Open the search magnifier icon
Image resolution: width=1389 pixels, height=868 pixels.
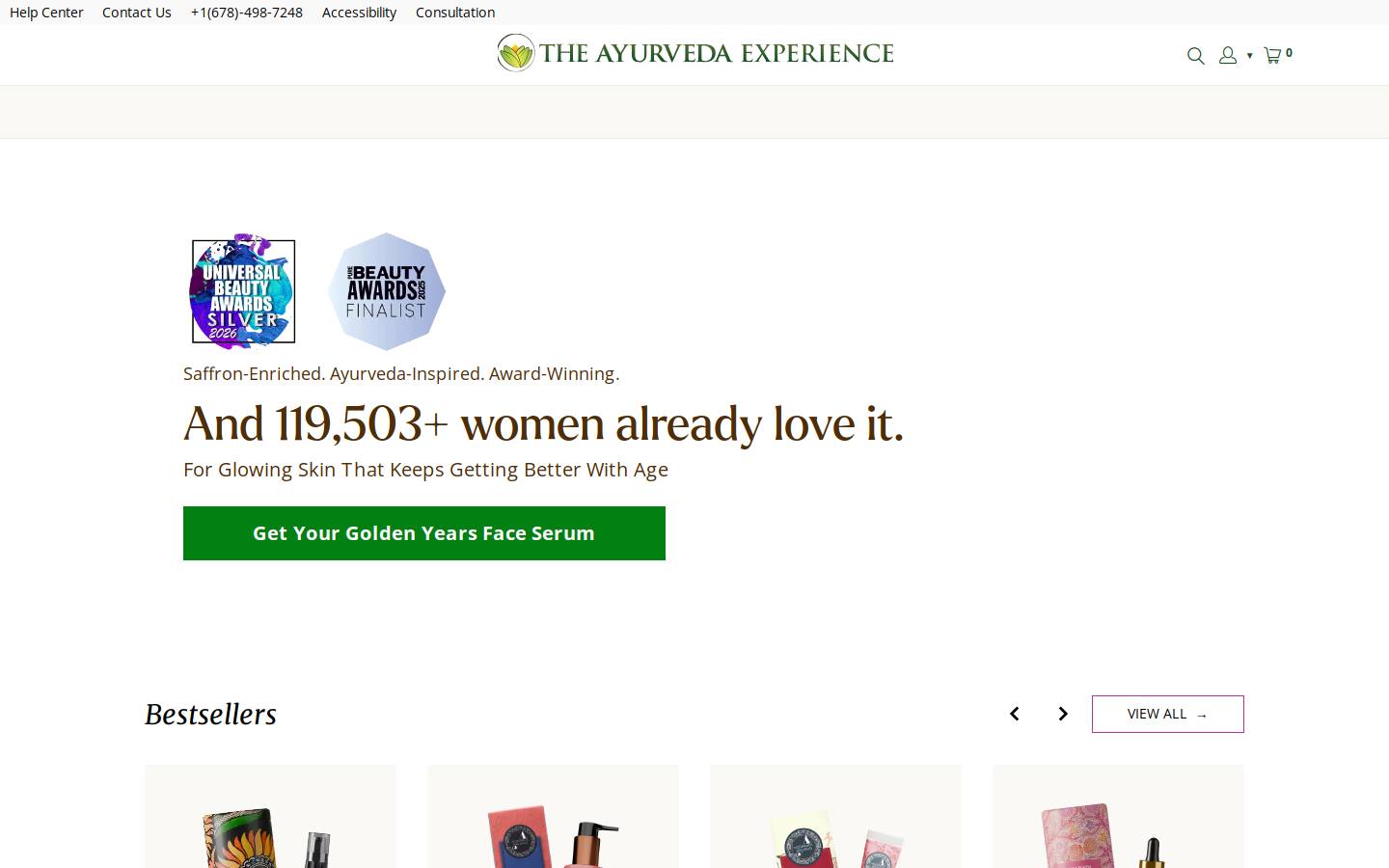point(1196,56)
